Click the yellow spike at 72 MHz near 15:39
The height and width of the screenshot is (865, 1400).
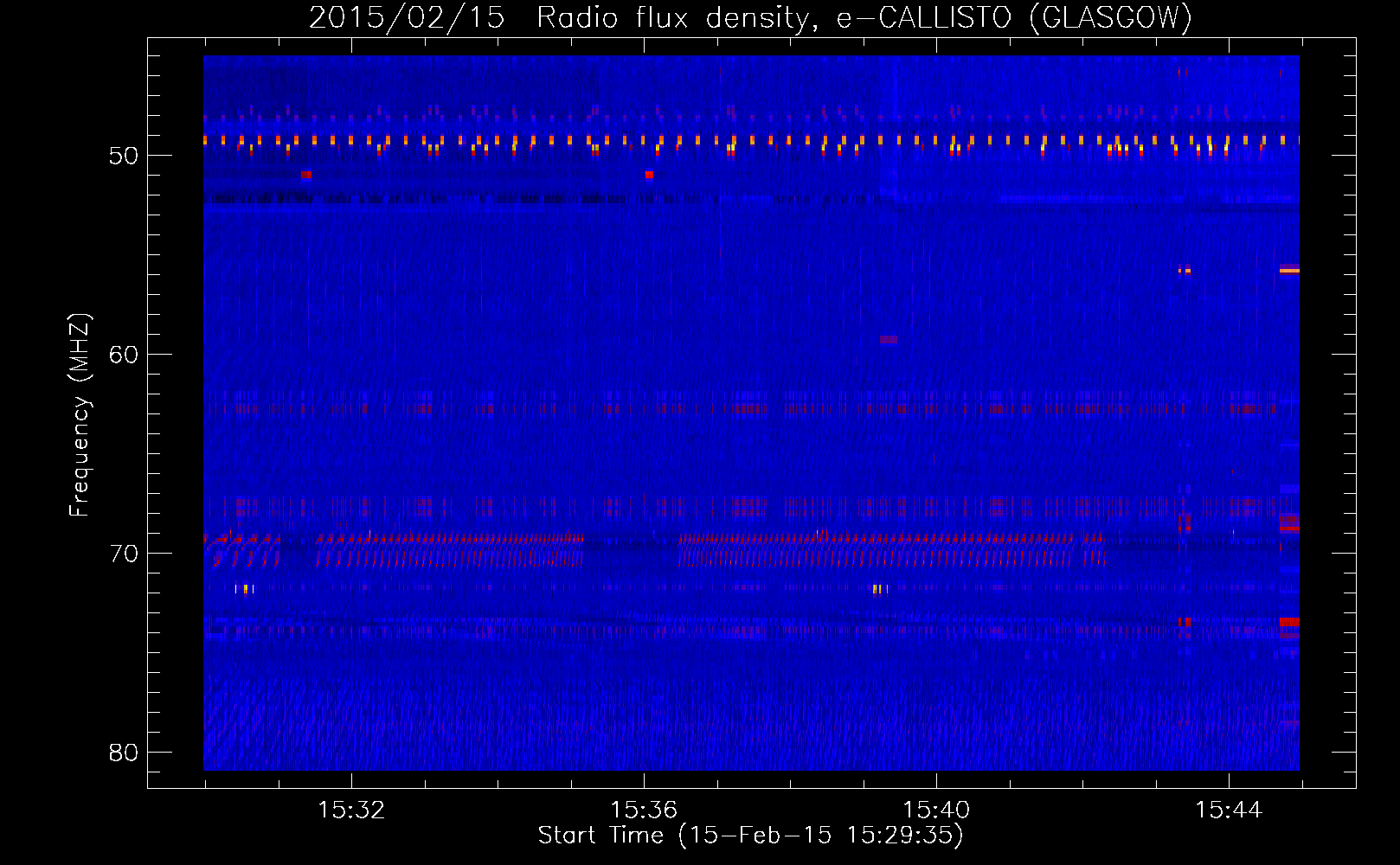[879, 589]
